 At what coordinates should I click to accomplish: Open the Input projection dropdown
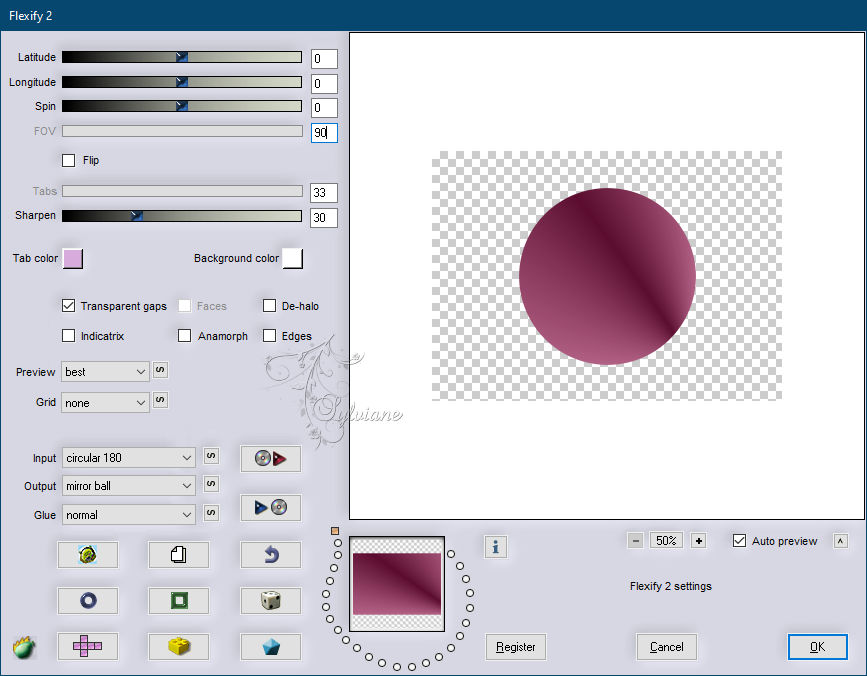pos(129,458)
